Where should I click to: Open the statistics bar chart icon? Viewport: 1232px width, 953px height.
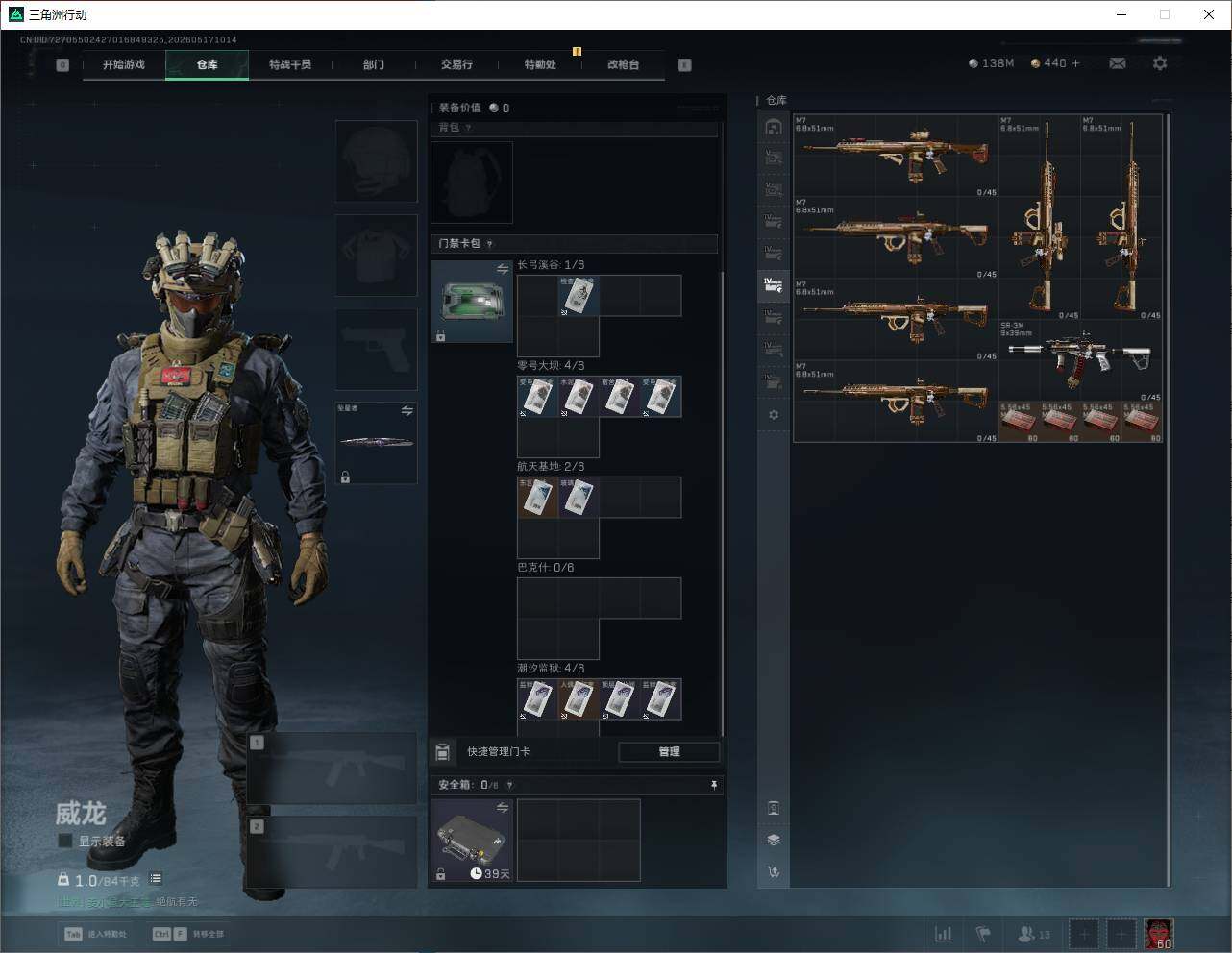coord(944,934)
